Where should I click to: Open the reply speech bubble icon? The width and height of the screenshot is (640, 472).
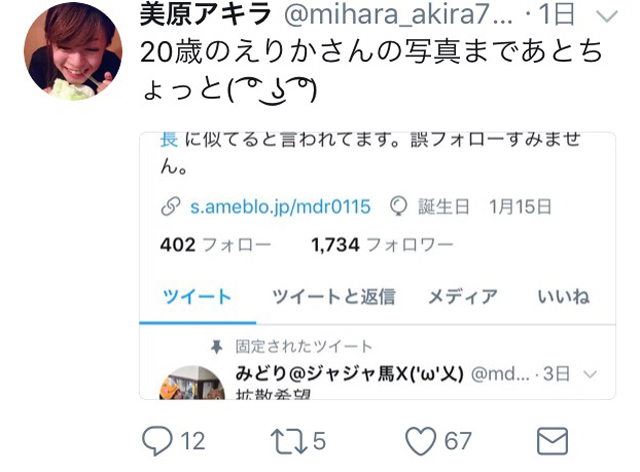(157, 441)
